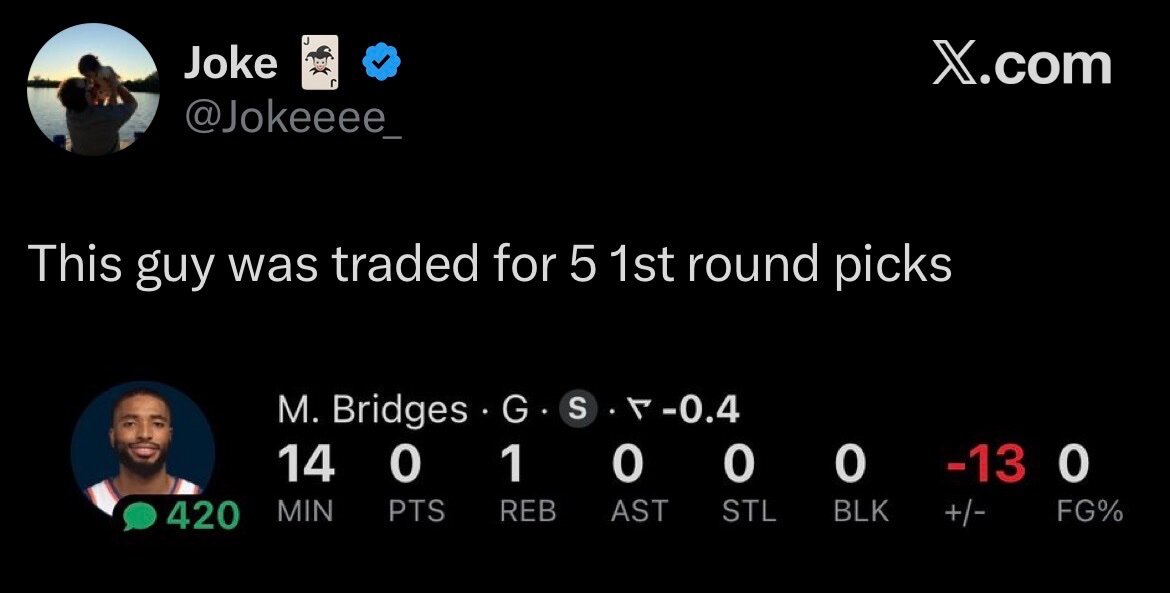
Task: Click the red -13 plus/minus value
Action: [987, 463]
